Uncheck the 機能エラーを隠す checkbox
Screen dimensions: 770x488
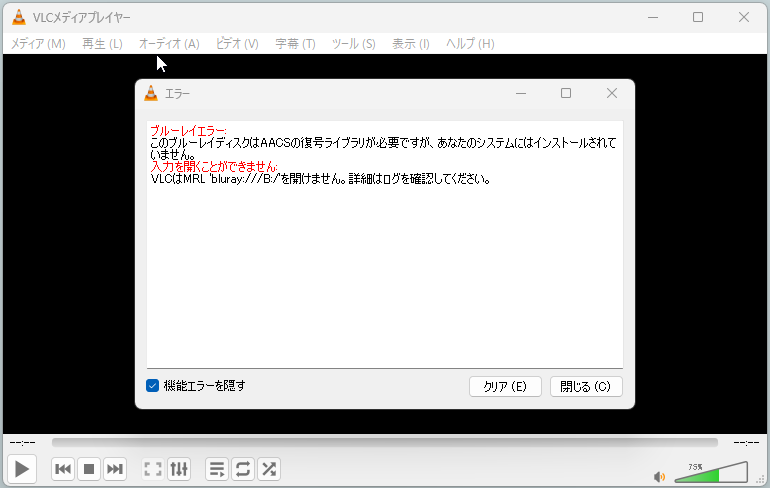(x=152, y=385)
